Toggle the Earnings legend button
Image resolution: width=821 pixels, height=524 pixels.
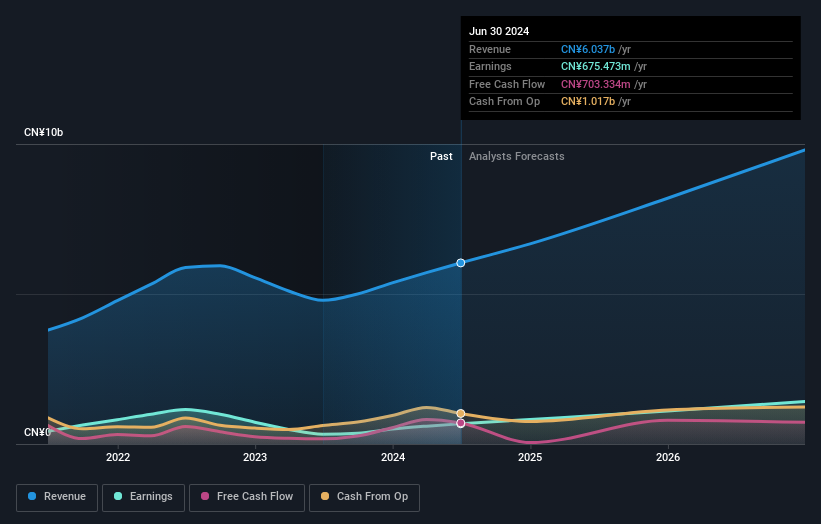point(143,497)
